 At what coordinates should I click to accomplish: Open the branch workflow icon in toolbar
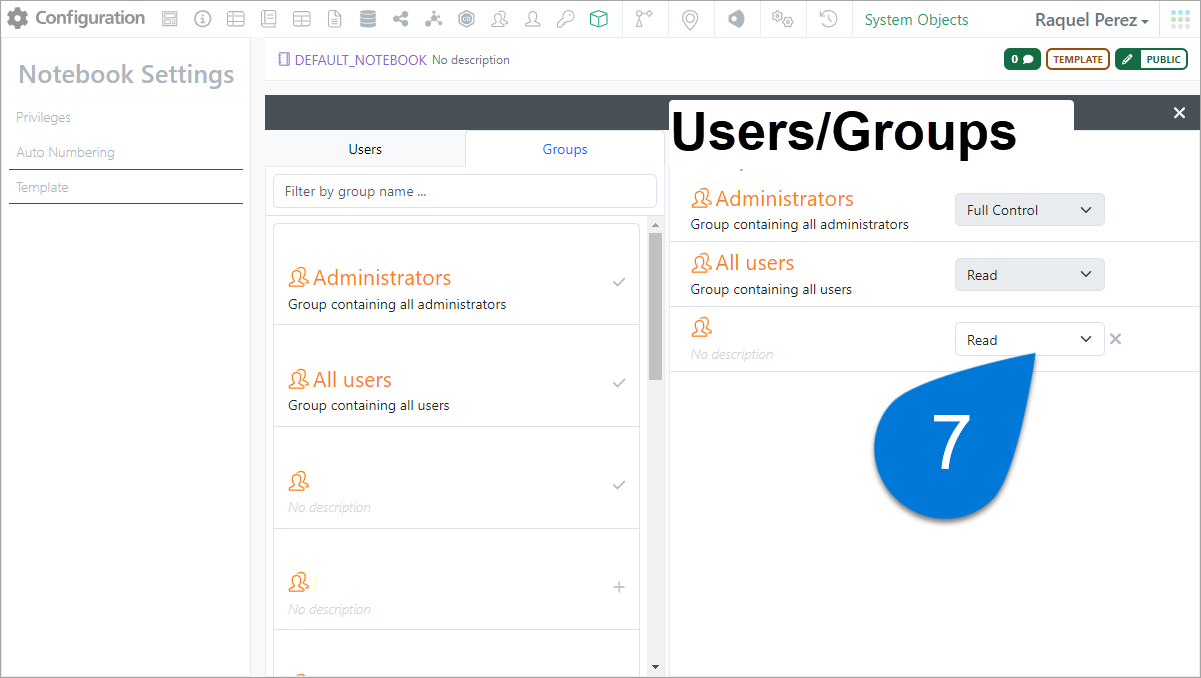click(644, 19)
